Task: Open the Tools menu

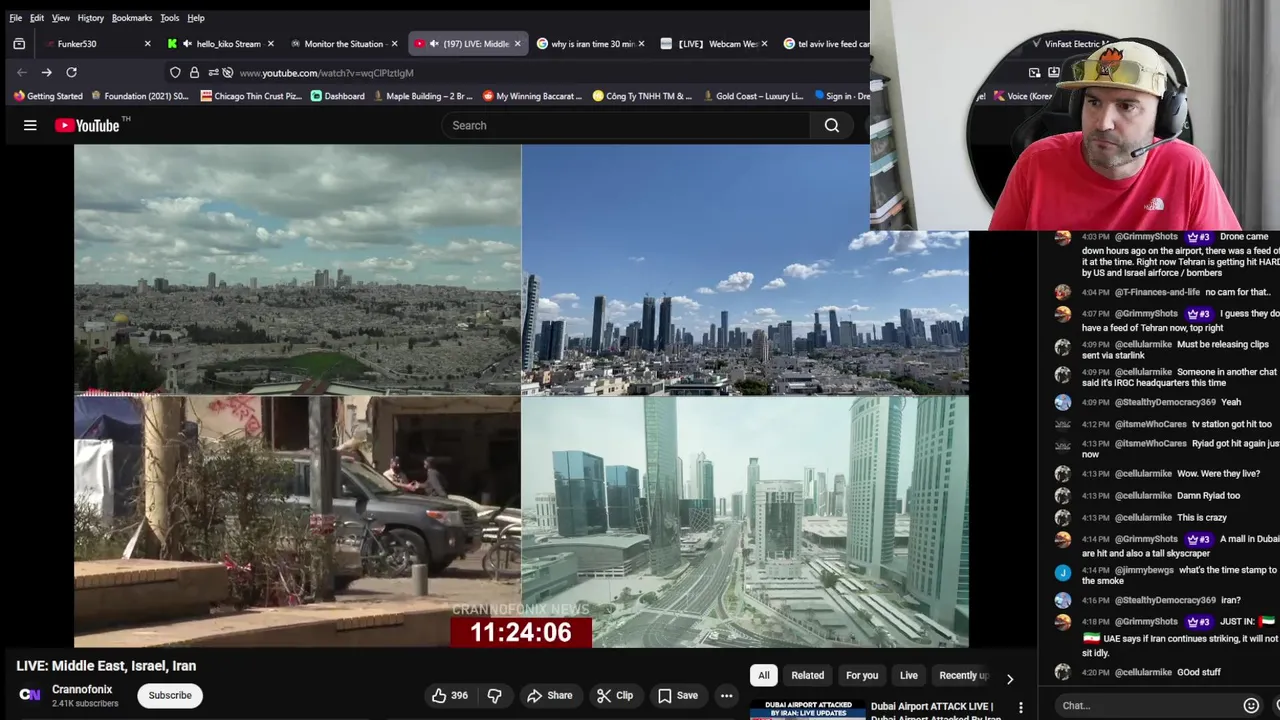Action: (x=170, y=18)
